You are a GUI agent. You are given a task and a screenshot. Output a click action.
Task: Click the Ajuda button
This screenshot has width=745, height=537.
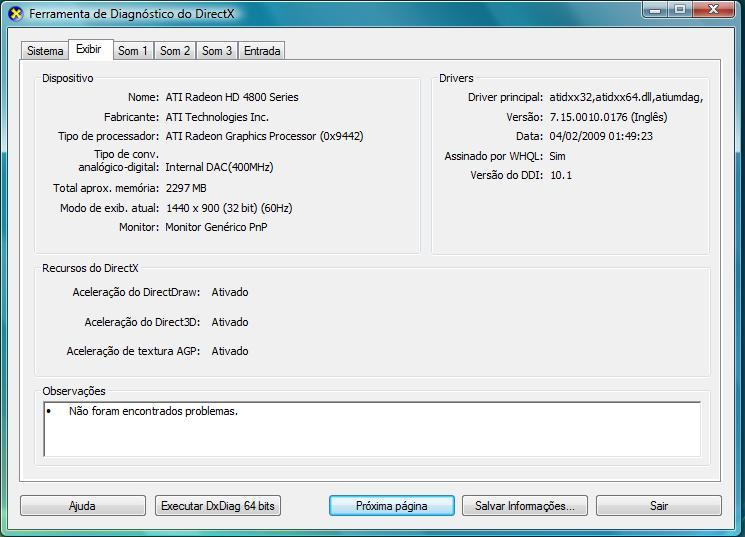tap(83, 506)
